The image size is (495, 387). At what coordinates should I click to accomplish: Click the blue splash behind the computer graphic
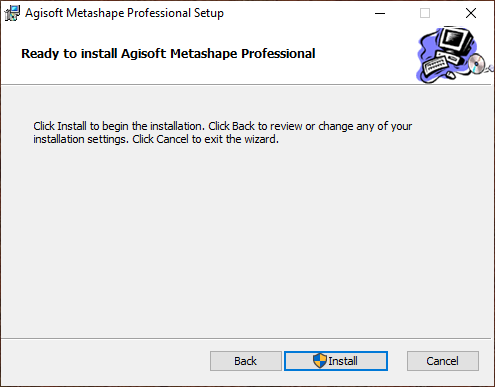[426, 50]
